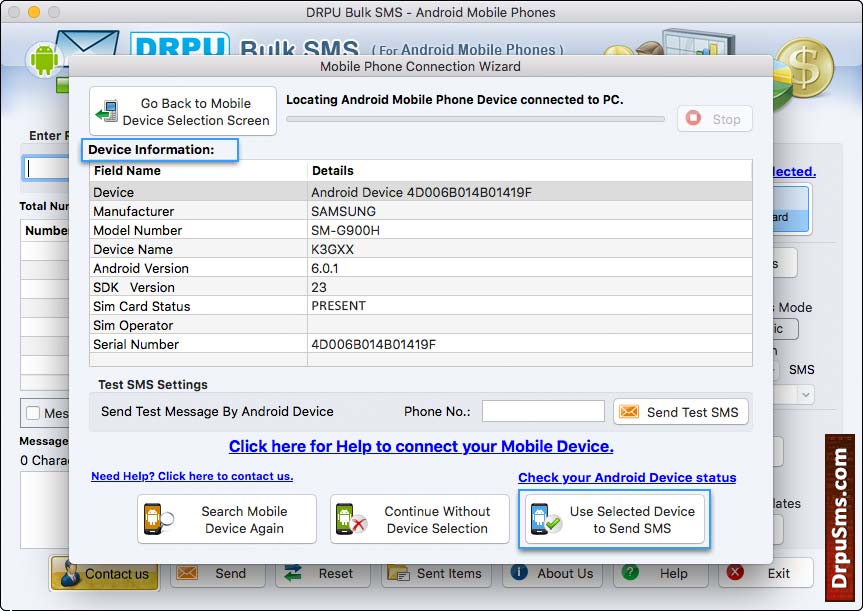Viewport: 863px width, 611px height.
Task: Click phone with red X icon
Action: [351, 519]
